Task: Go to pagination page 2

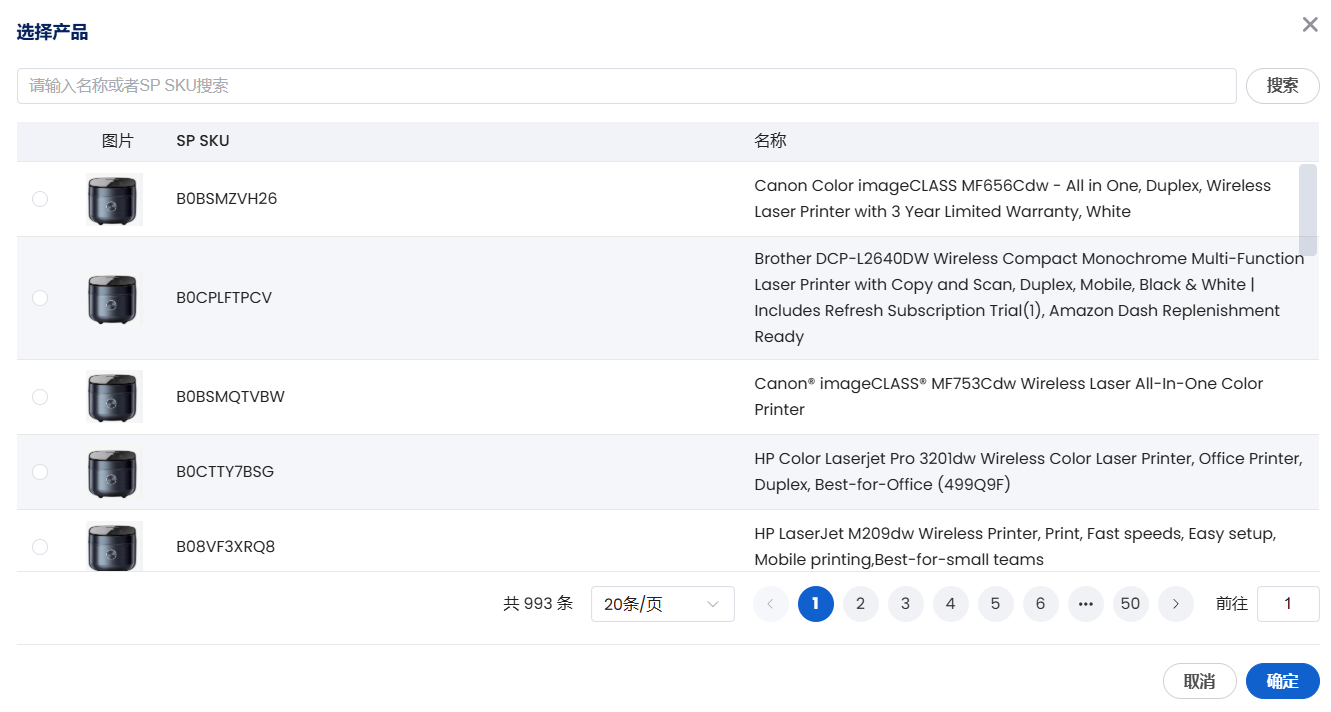Action: [x=861, y=604]
